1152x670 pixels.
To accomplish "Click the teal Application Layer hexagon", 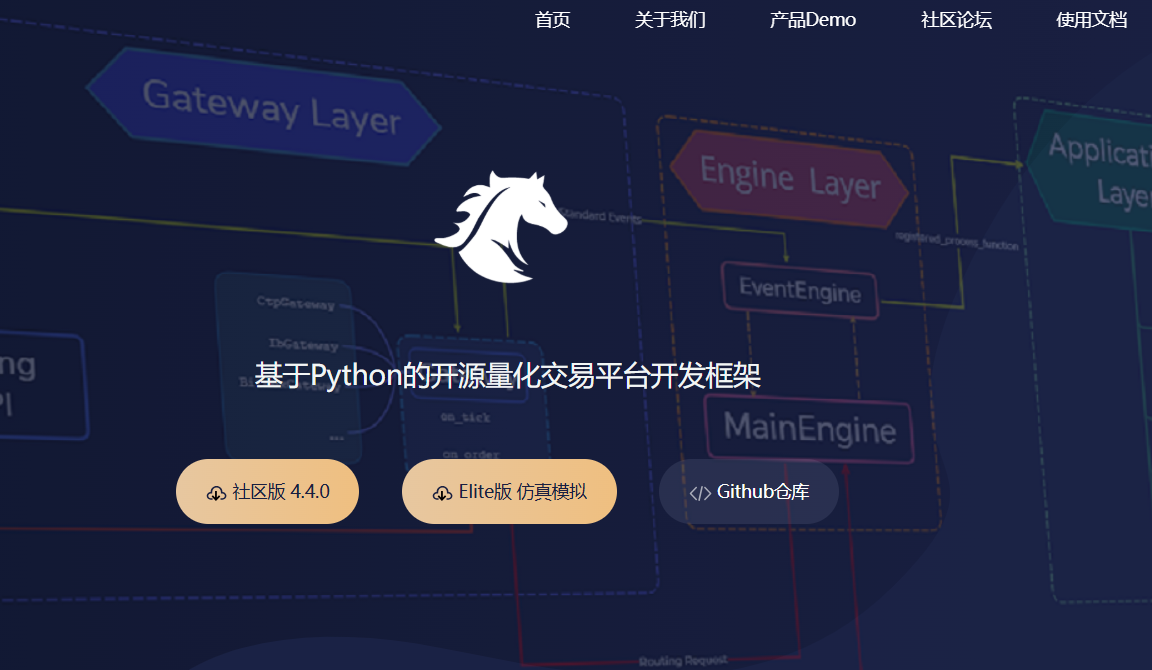I will (x=1091, y=170).
